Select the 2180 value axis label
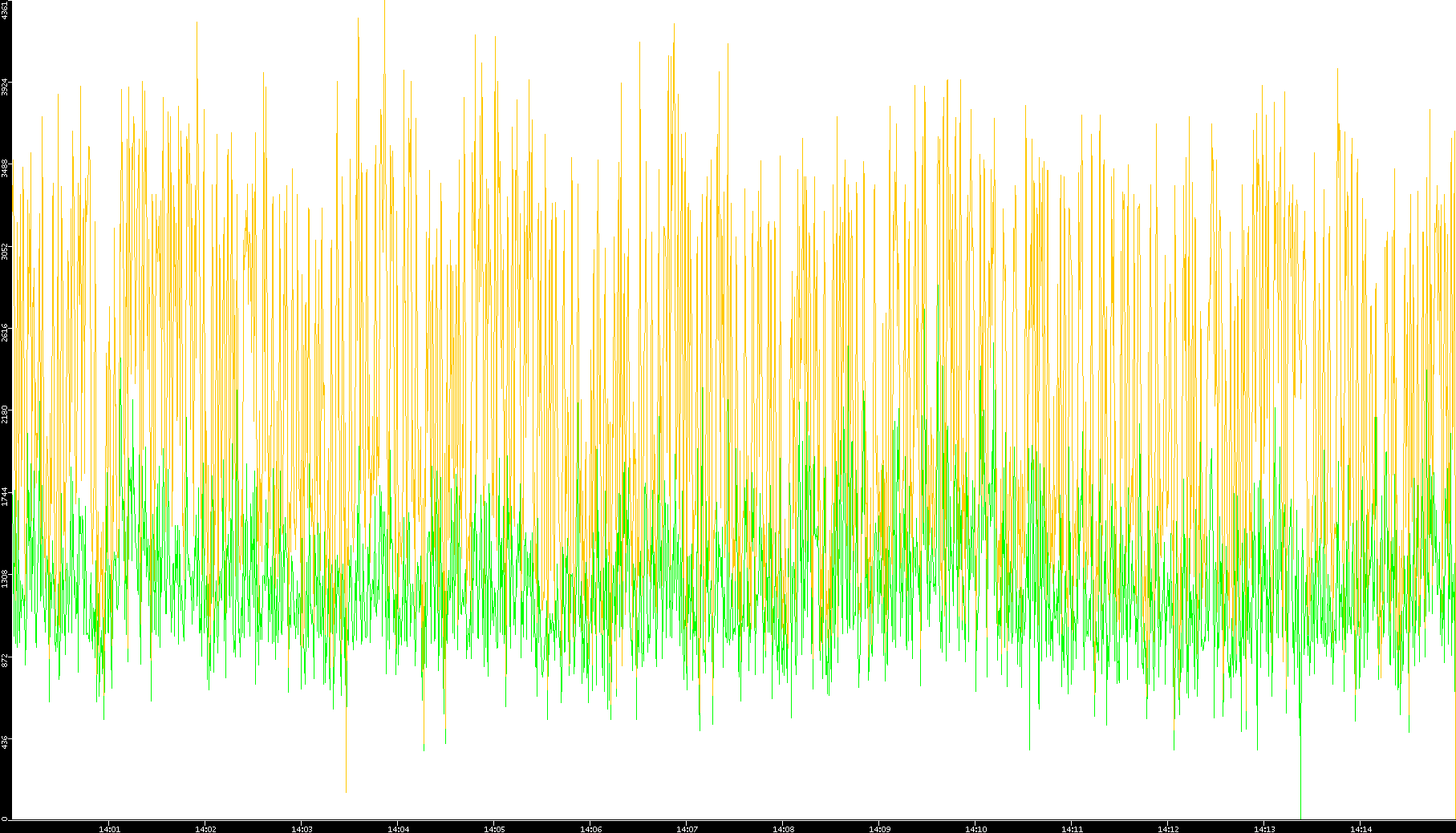This screenshot has height=833, width=1456. click(x=5, y=414)
